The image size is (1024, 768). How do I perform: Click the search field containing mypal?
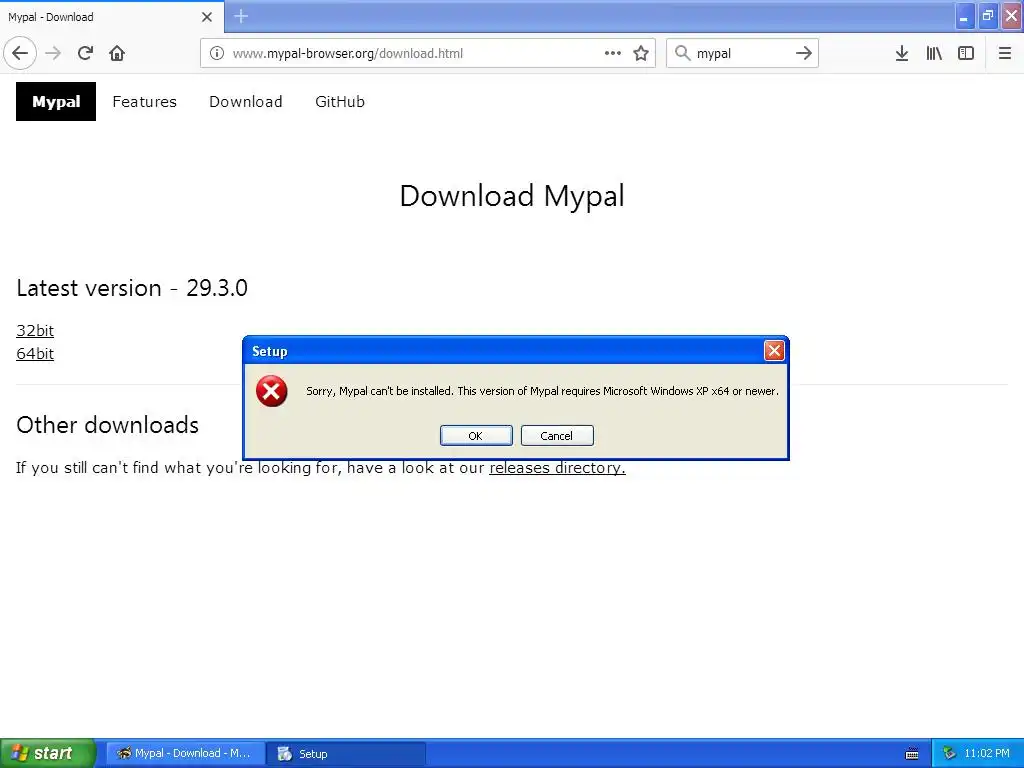click(x=741, y=54)
